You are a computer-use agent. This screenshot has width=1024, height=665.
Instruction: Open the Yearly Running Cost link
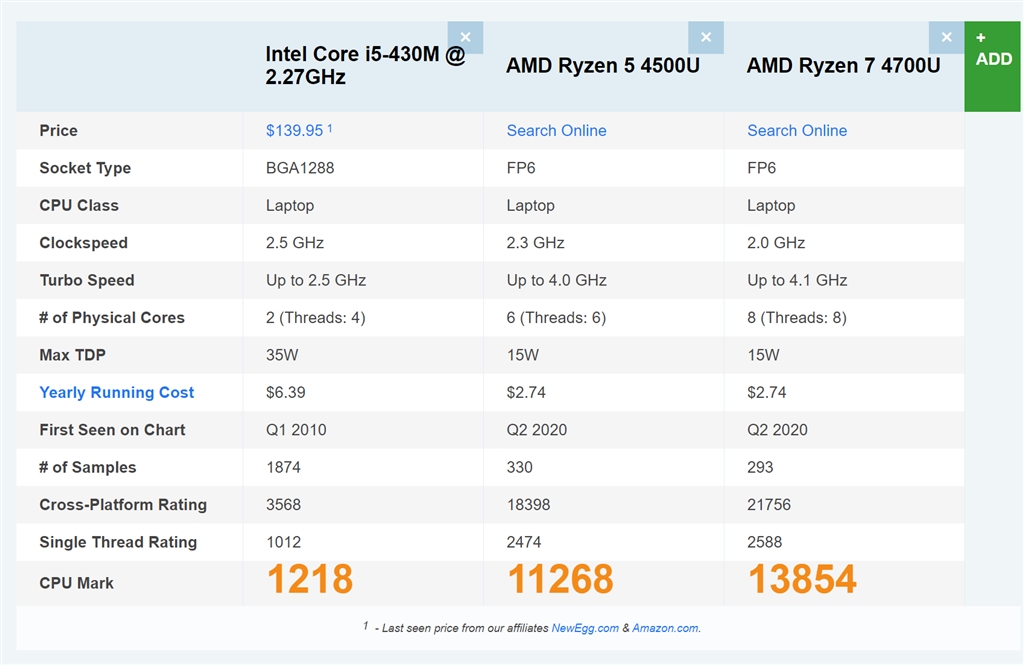point(117,393)
